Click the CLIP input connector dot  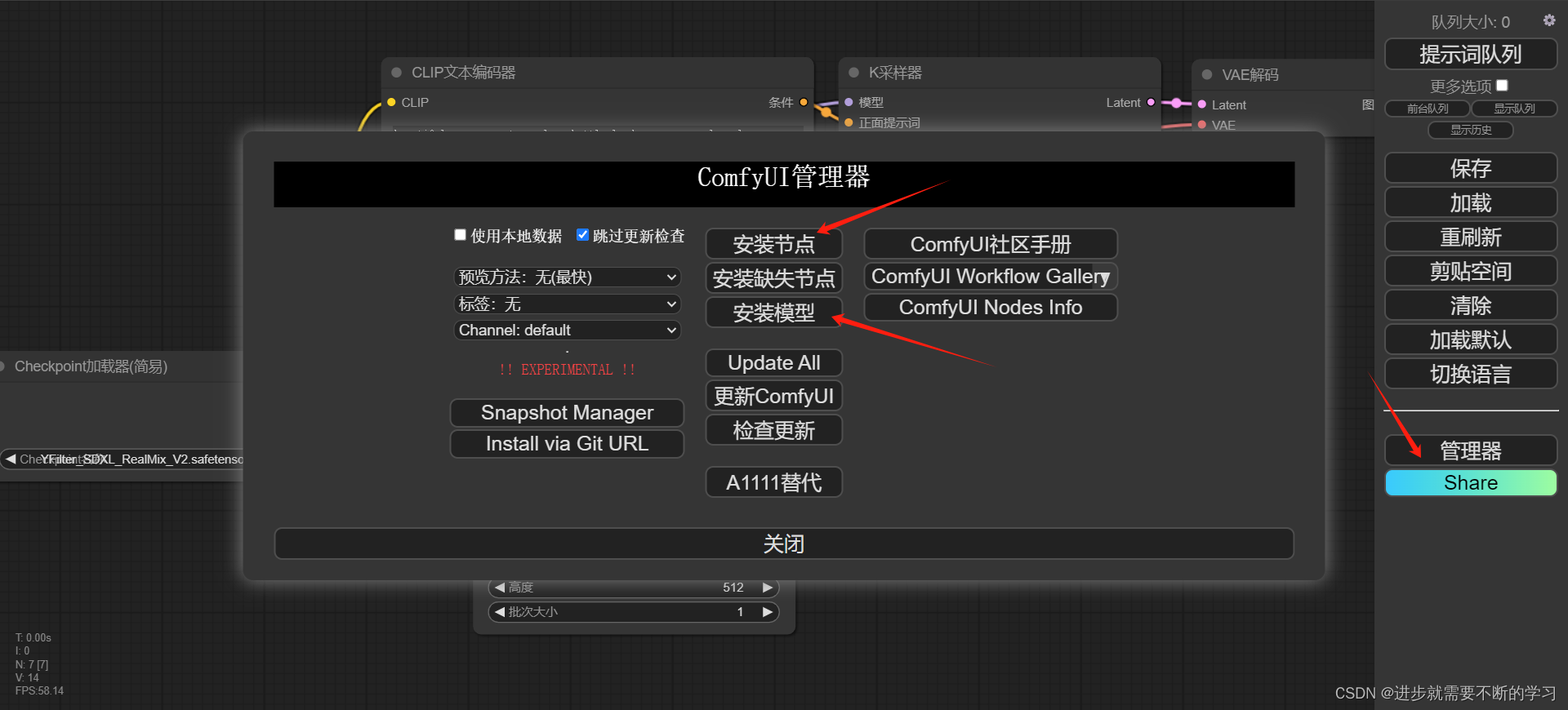coord(391,102)
